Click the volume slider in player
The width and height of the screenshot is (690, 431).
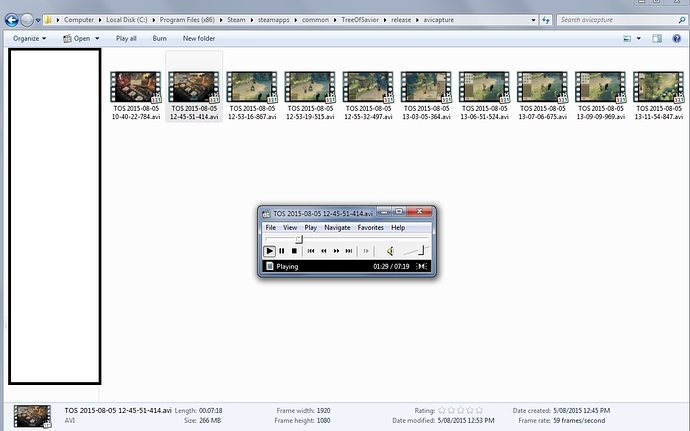click(415, 251)
